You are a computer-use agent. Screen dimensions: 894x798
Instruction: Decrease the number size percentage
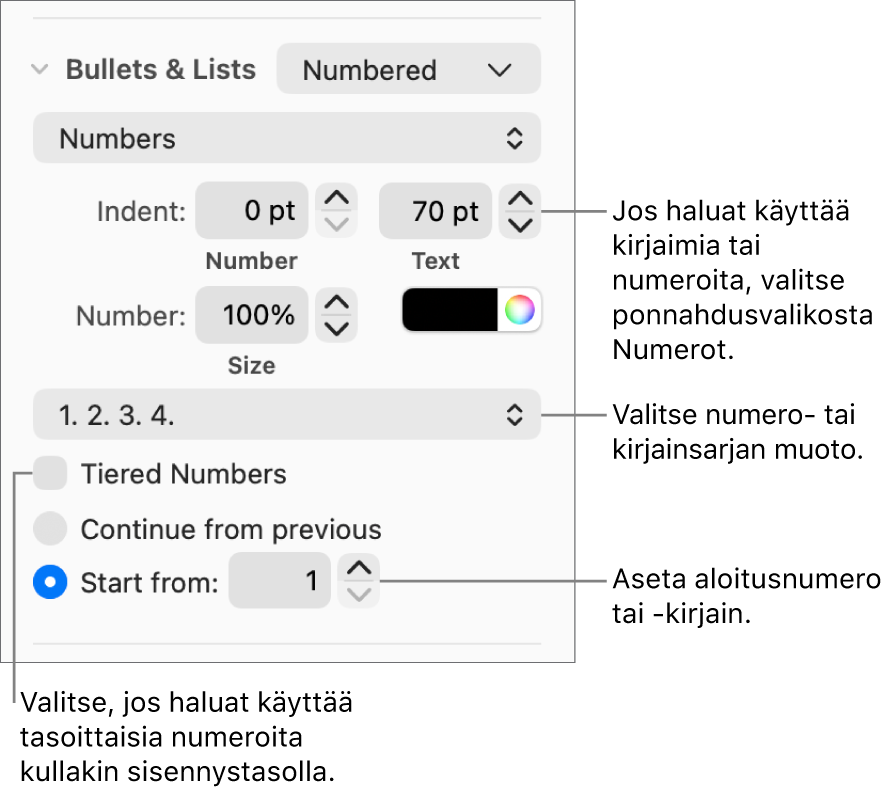pyautogui.click(x=337, y=328)
